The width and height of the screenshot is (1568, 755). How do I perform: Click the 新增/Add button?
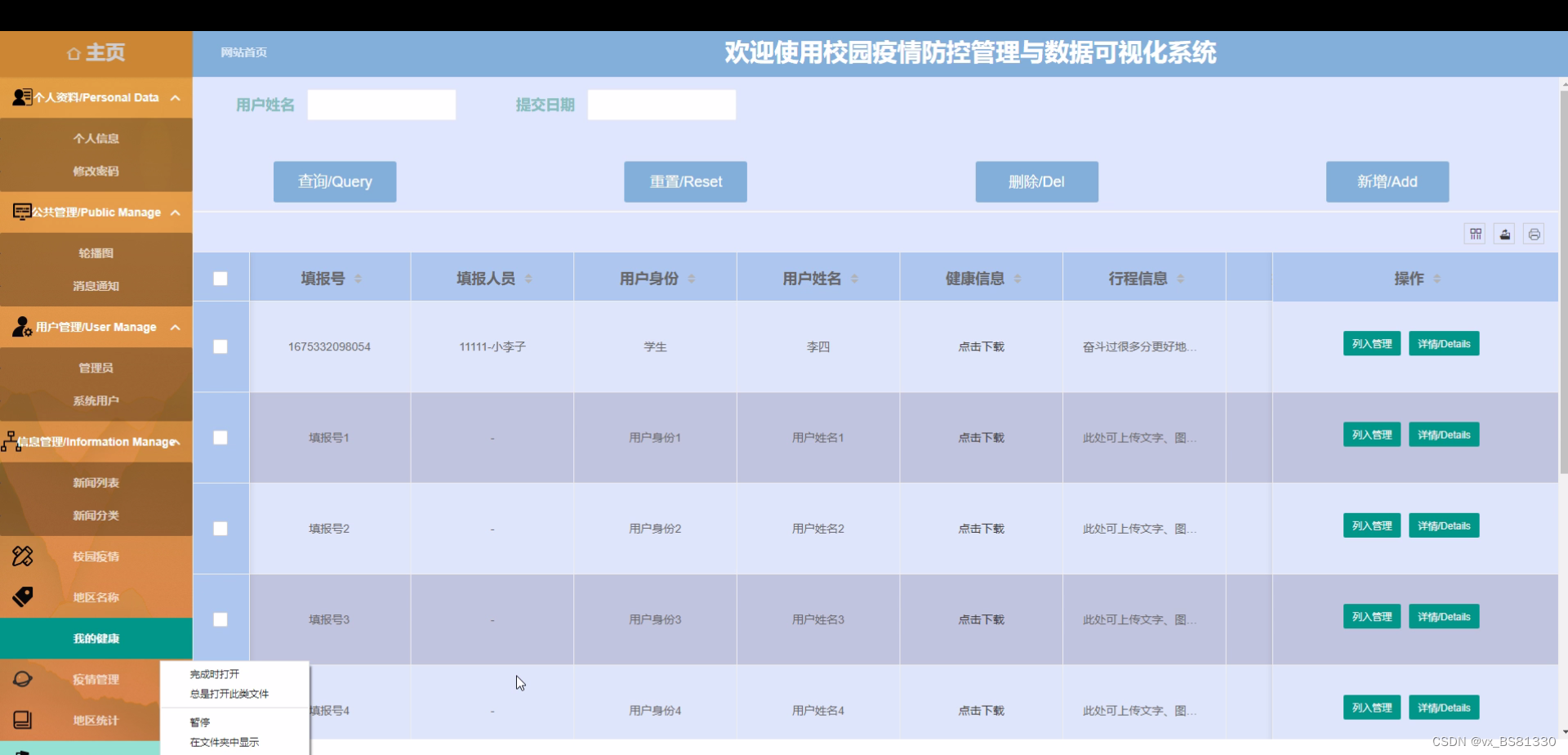[1388, 181]
